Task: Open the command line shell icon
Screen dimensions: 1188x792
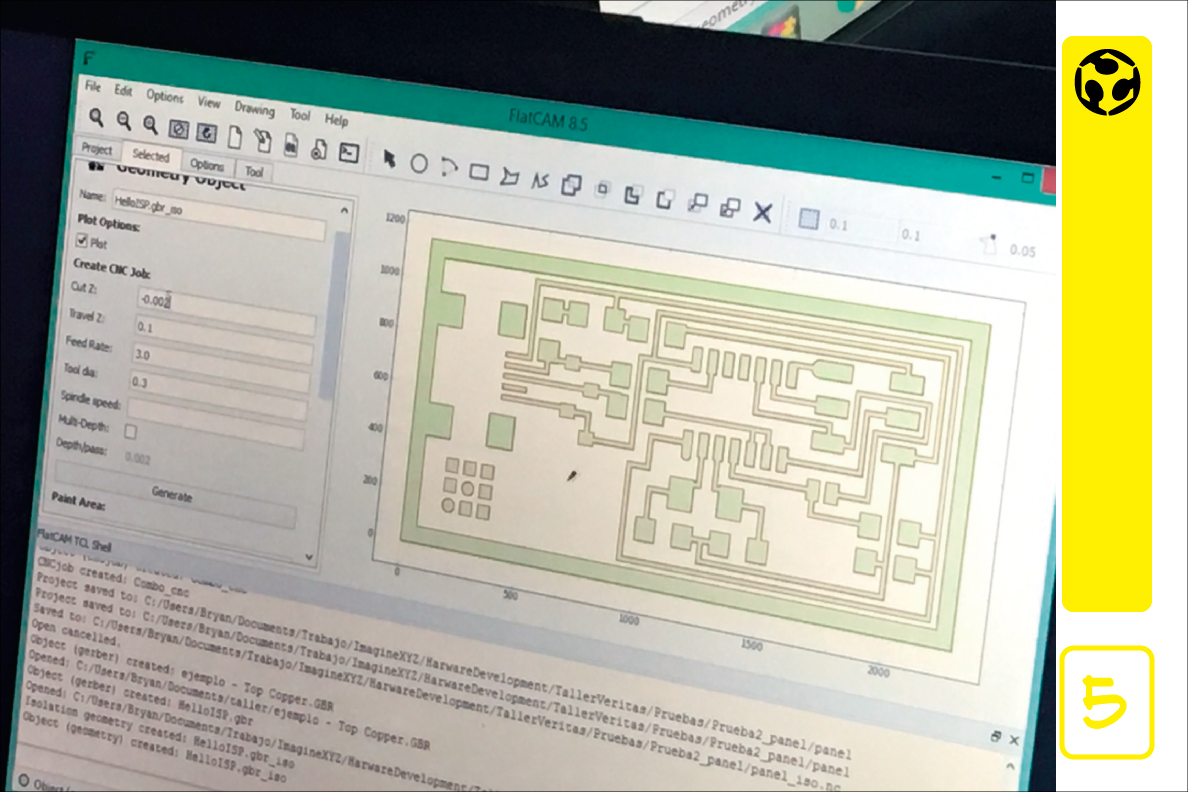Action: tap(349, 152)
